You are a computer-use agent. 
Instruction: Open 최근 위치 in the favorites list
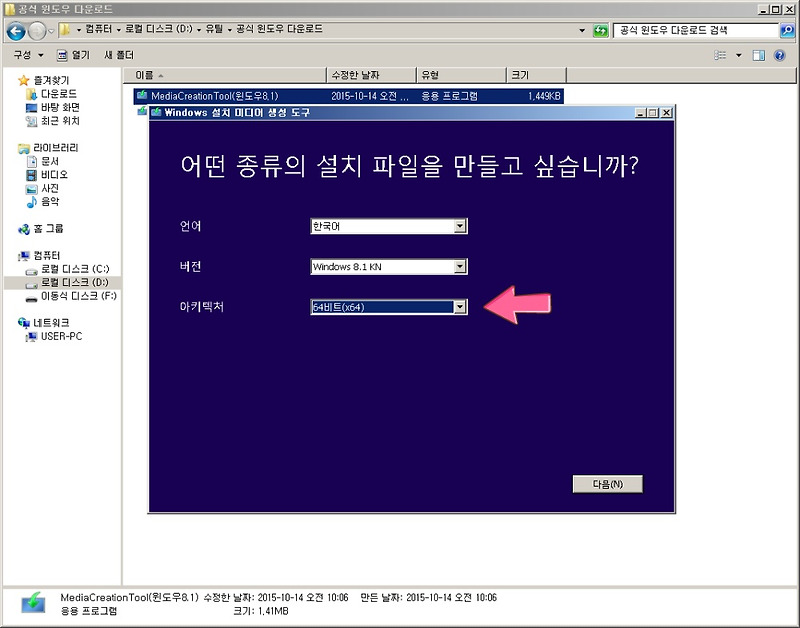tap(60, 121)
